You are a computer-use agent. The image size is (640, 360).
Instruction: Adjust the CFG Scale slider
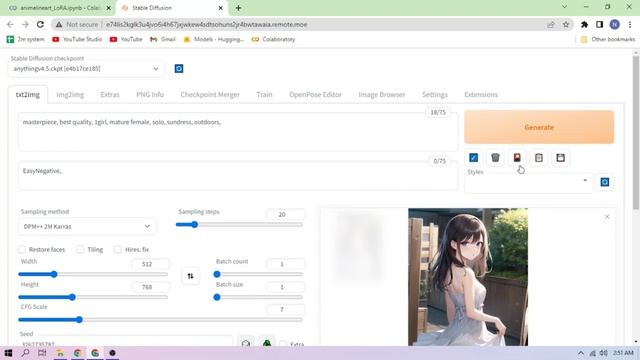(x=161, y=320)
